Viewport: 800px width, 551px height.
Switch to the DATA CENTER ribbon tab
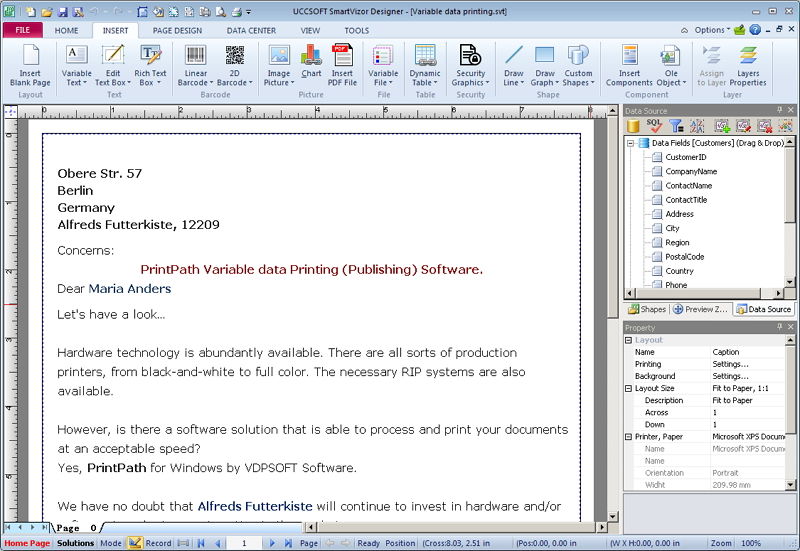point(251,31)
